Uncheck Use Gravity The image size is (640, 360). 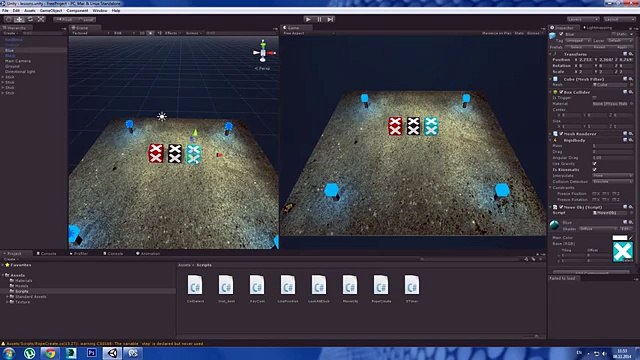point(595,164)
